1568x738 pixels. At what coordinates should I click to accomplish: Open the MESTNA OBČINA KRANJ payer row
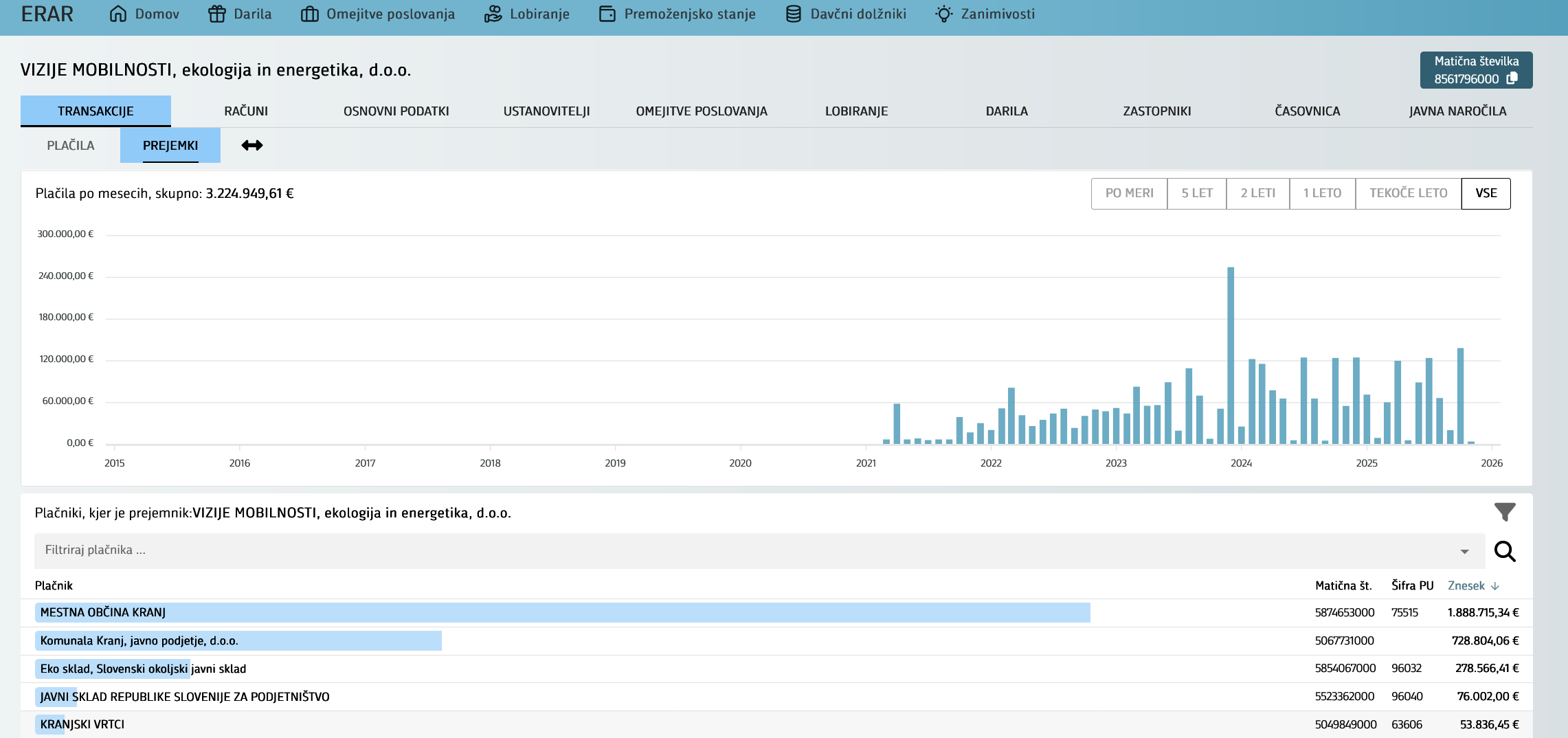(x=103, y=612)
